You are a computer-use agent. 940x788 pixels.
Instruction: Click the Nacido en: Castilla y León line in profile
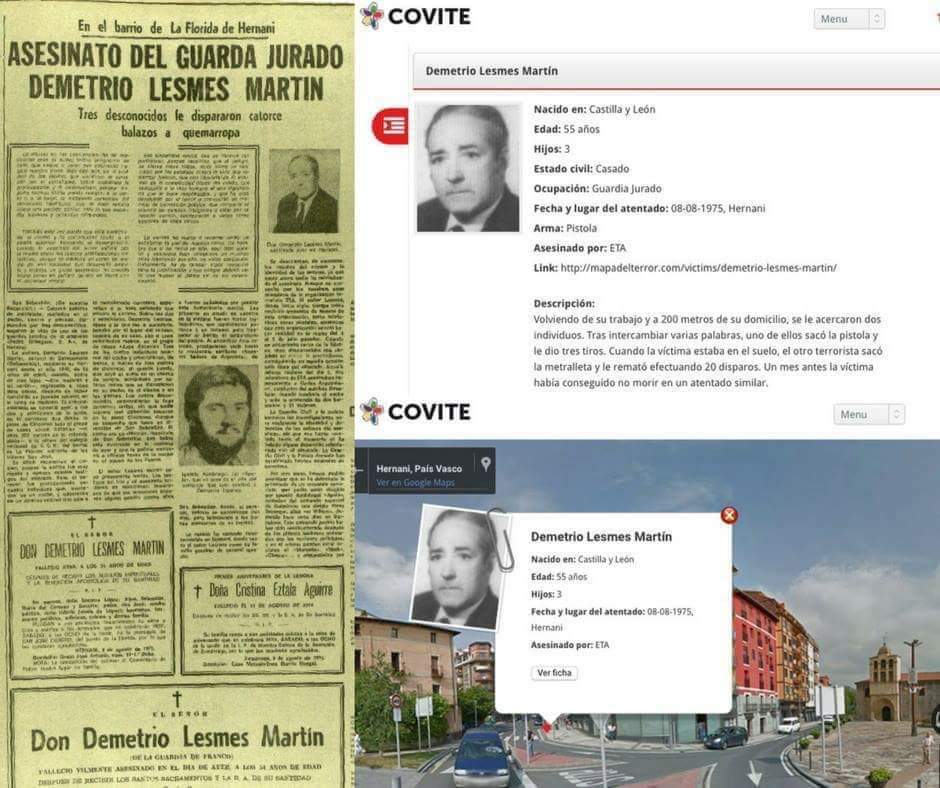[x=594, y=109]
